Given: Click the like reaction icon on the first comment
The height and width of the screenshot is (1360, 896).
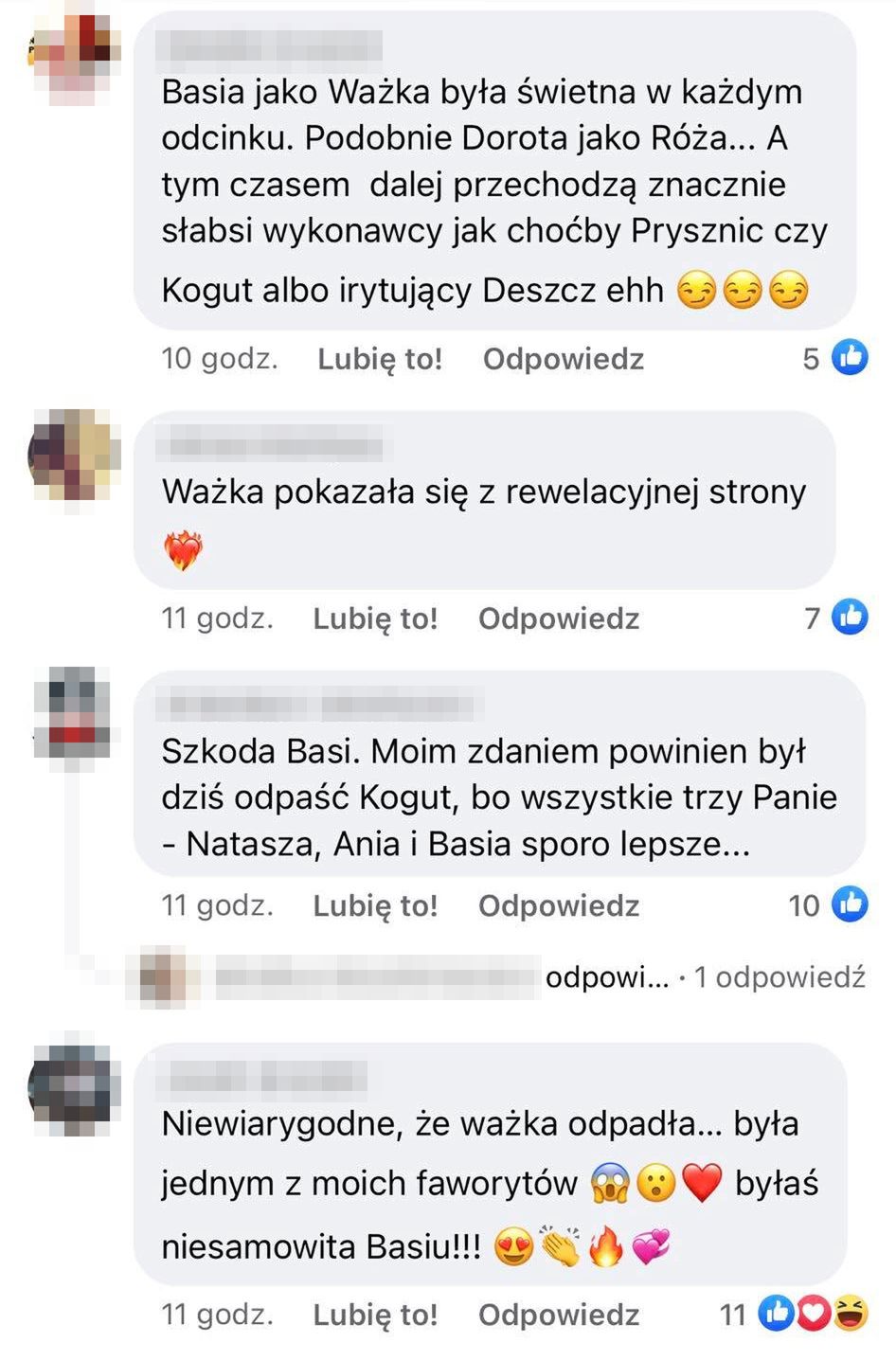Looking at the screenshot, I should coord(850,357).
